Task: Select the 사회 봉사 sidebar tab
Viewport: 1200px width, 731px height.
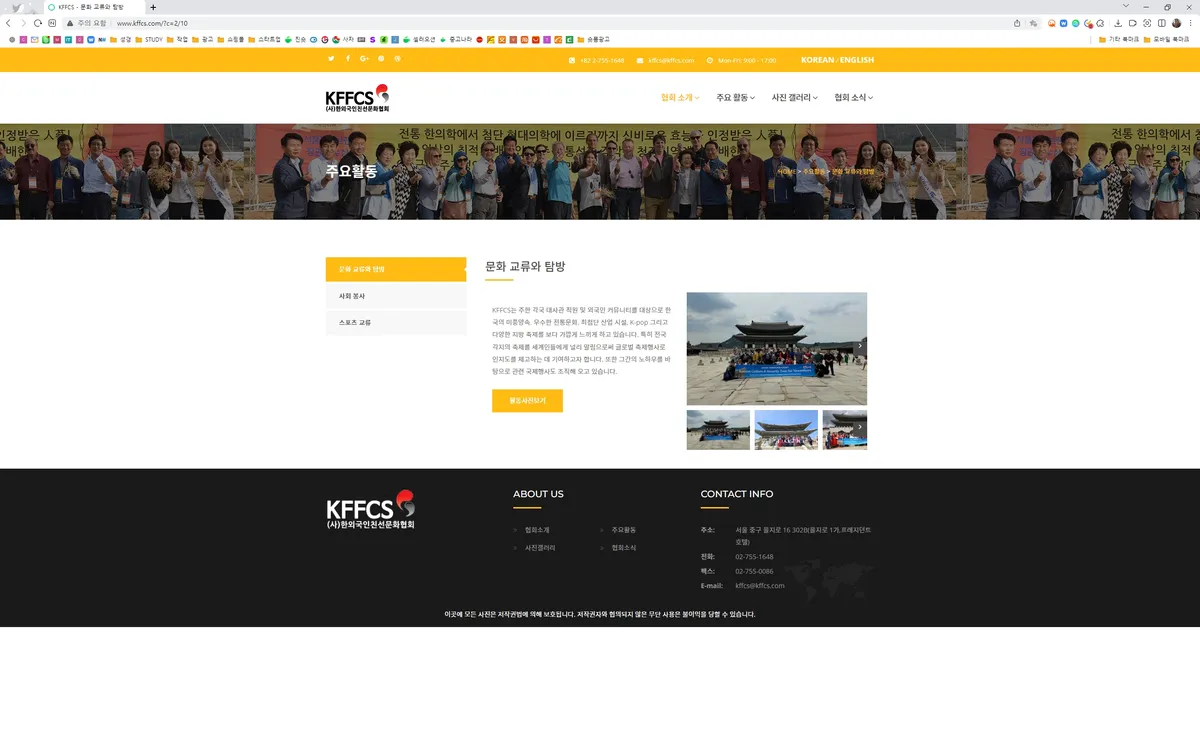Action: pyautogui.click(x=396, y=296)
